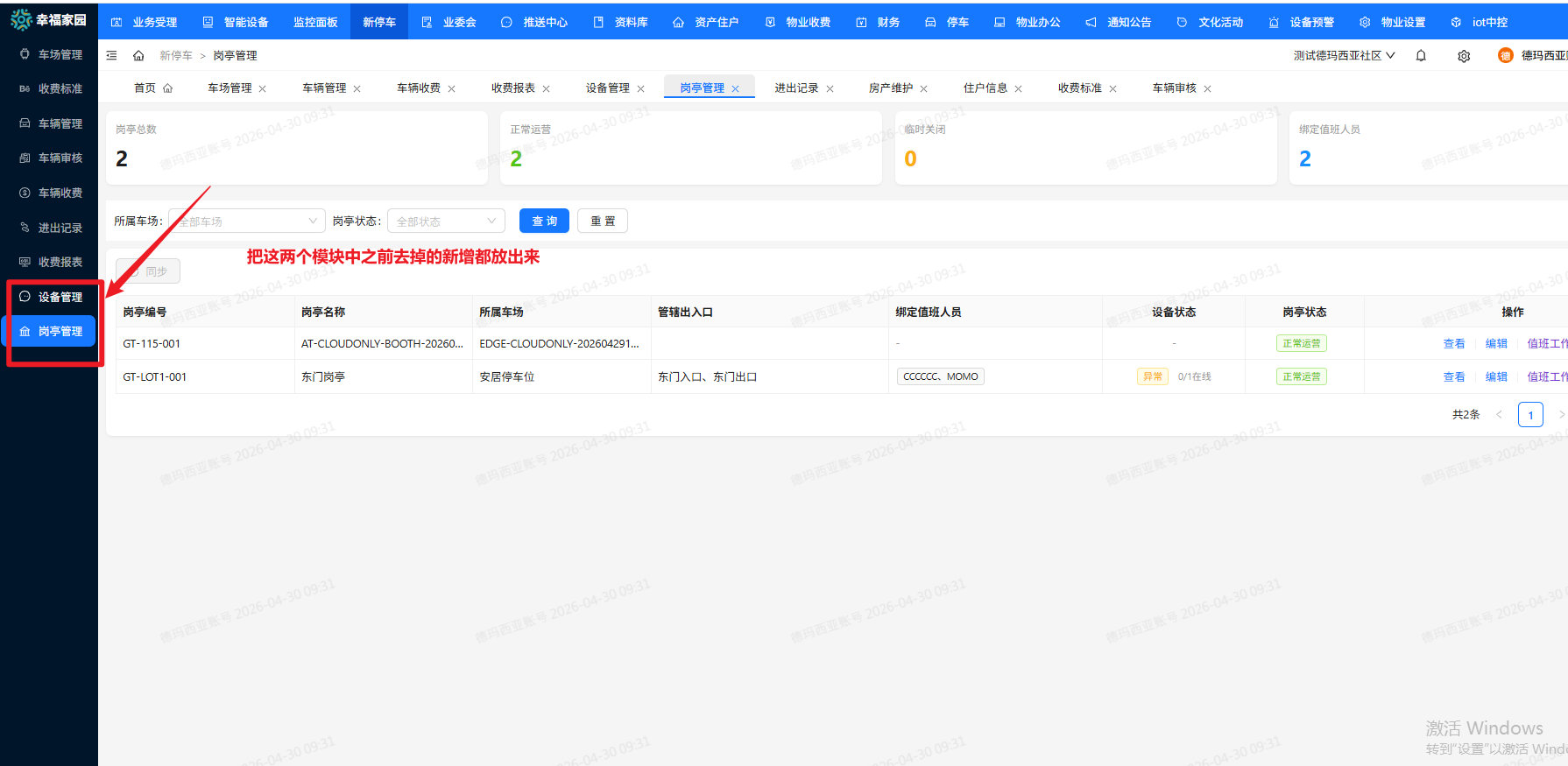1568x766 pixels.
Task: Expand the 所属车场 dropdown
Action: (247, 221)
